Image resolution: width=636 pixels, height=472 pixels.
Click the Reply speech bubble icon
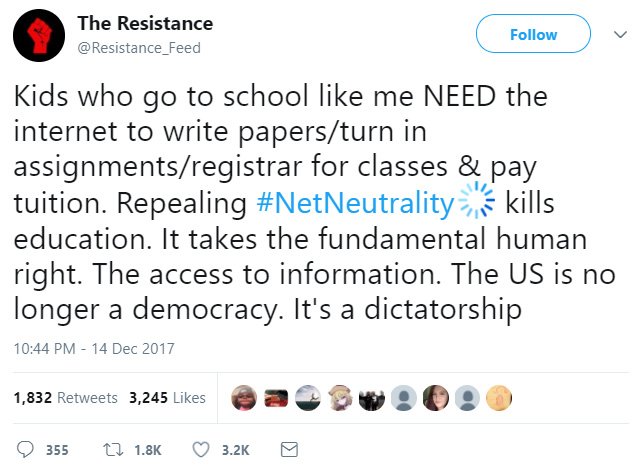tap(27, 450)
